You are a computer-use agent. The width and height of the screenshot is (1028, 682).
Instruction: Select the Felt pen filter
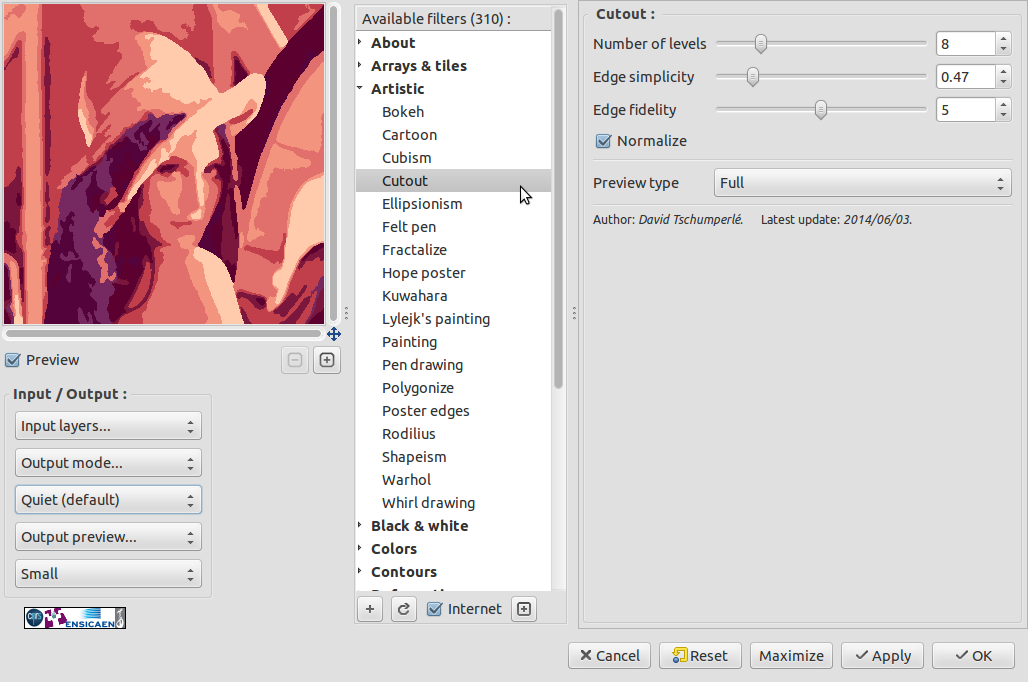409,227
